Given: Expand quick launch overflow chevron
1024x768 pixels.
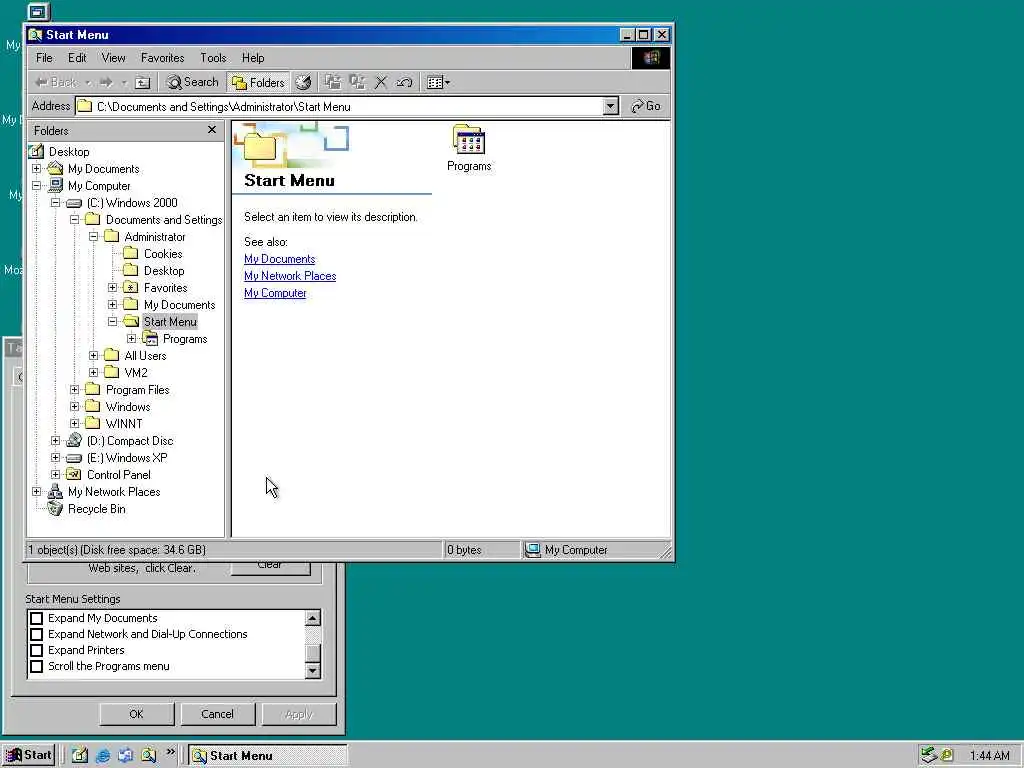Looking at the screenshot, I should coord(170,752).
